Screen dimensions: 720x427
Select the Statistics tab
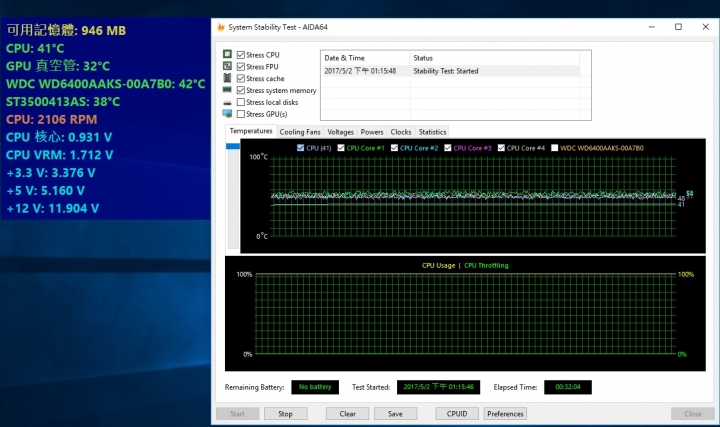coord(432,132)
